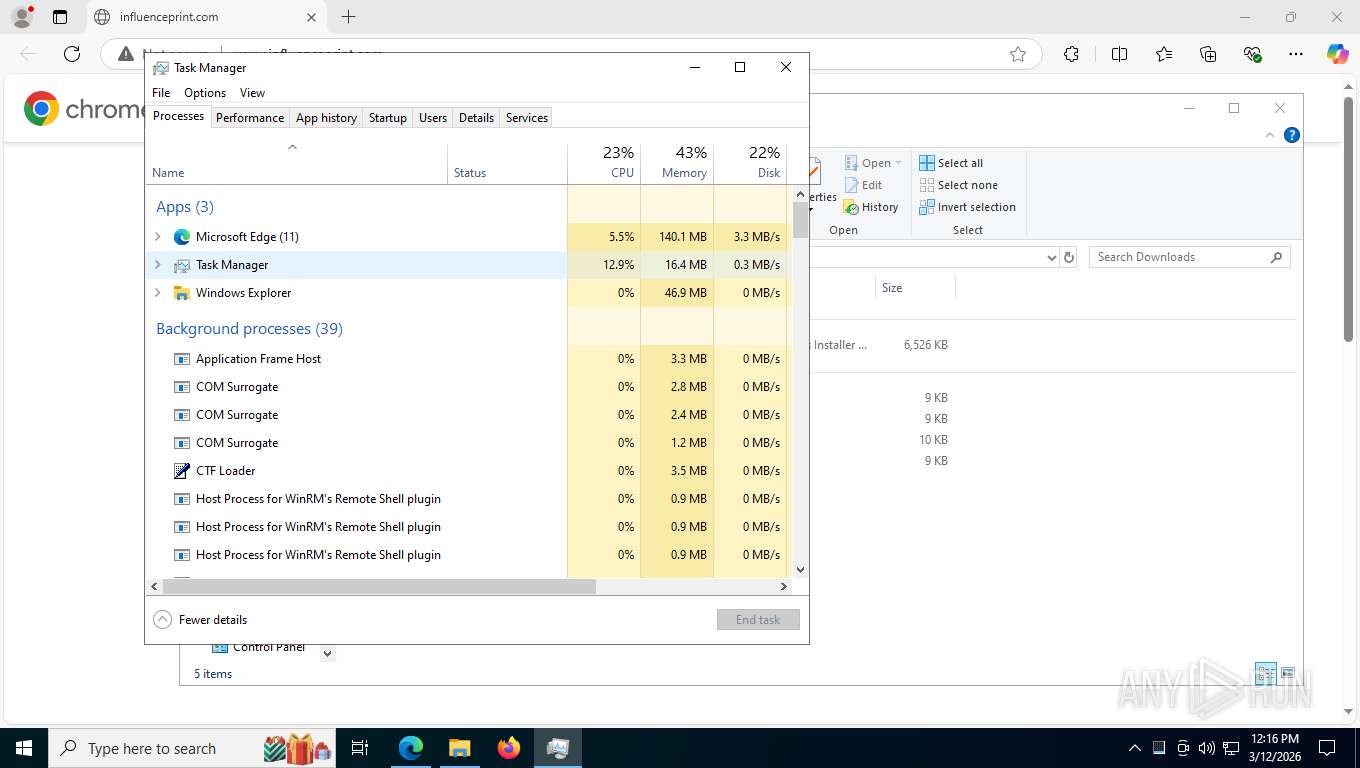
Task: Click the Select all icon in Explorer
Action: [927, 163]
